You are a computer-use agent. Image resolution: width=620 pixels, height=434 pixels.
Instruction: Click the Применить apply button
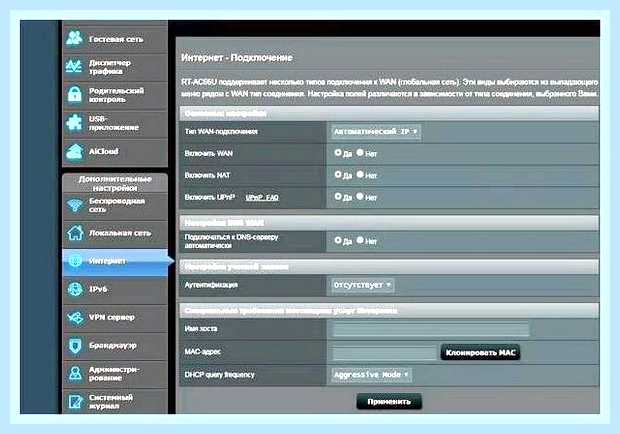[x=389, y=402]
